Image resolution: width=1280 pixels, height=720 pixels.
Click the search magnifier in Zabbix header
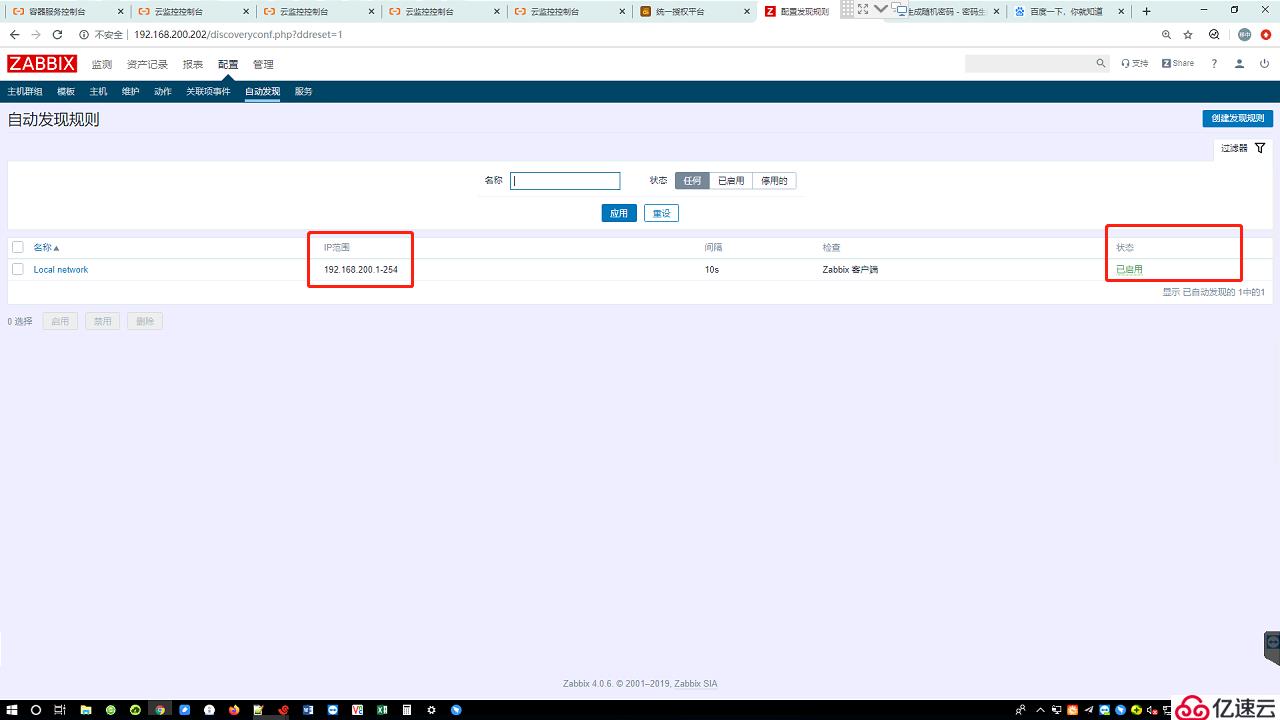[1101, 63]
